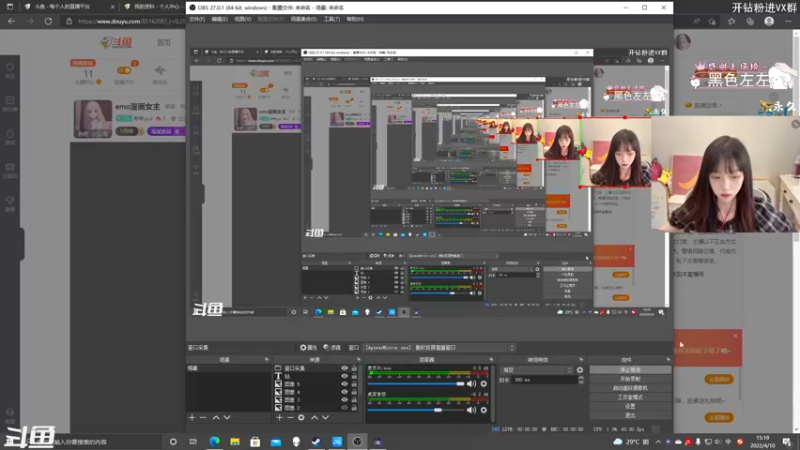Screen dimensions: 800x450
Task: Pop out the Scenes dock panel
Action: pos(266,360)
